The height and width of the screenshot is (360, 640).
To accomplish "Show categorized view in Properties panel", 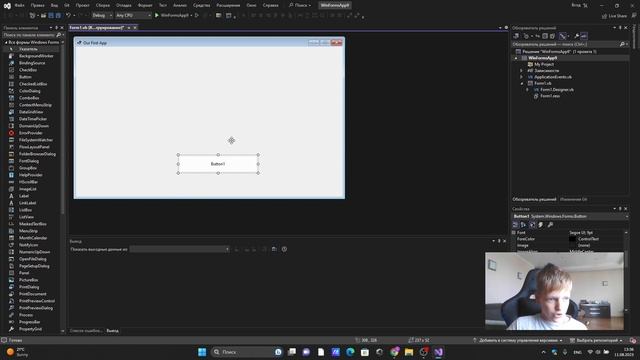I will click(515, 225).
